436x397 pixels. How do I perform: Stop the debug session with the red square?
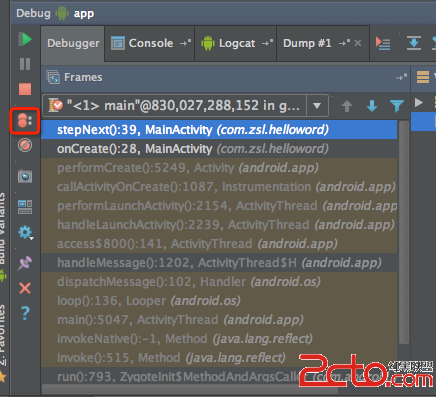tap(25, 89)
